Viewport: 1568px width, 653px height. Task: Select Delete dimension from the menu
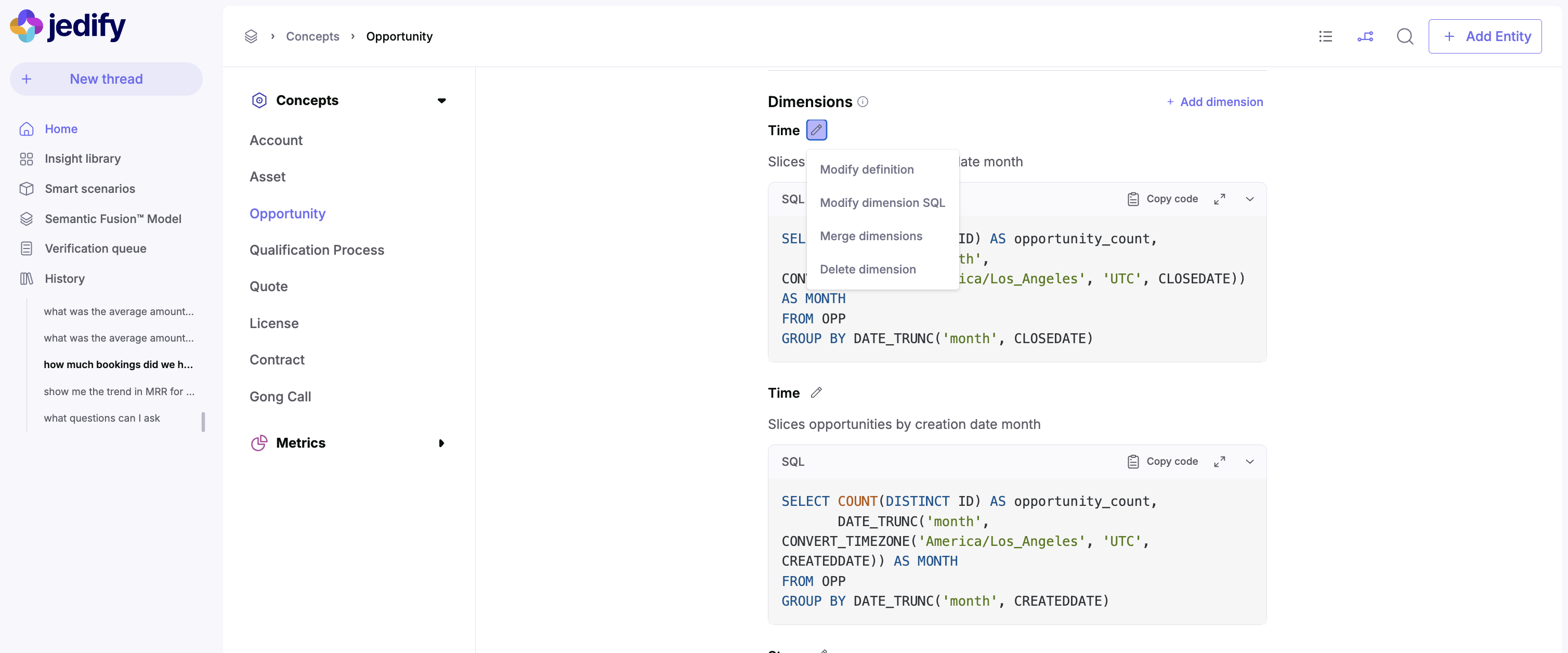(867, 269)
